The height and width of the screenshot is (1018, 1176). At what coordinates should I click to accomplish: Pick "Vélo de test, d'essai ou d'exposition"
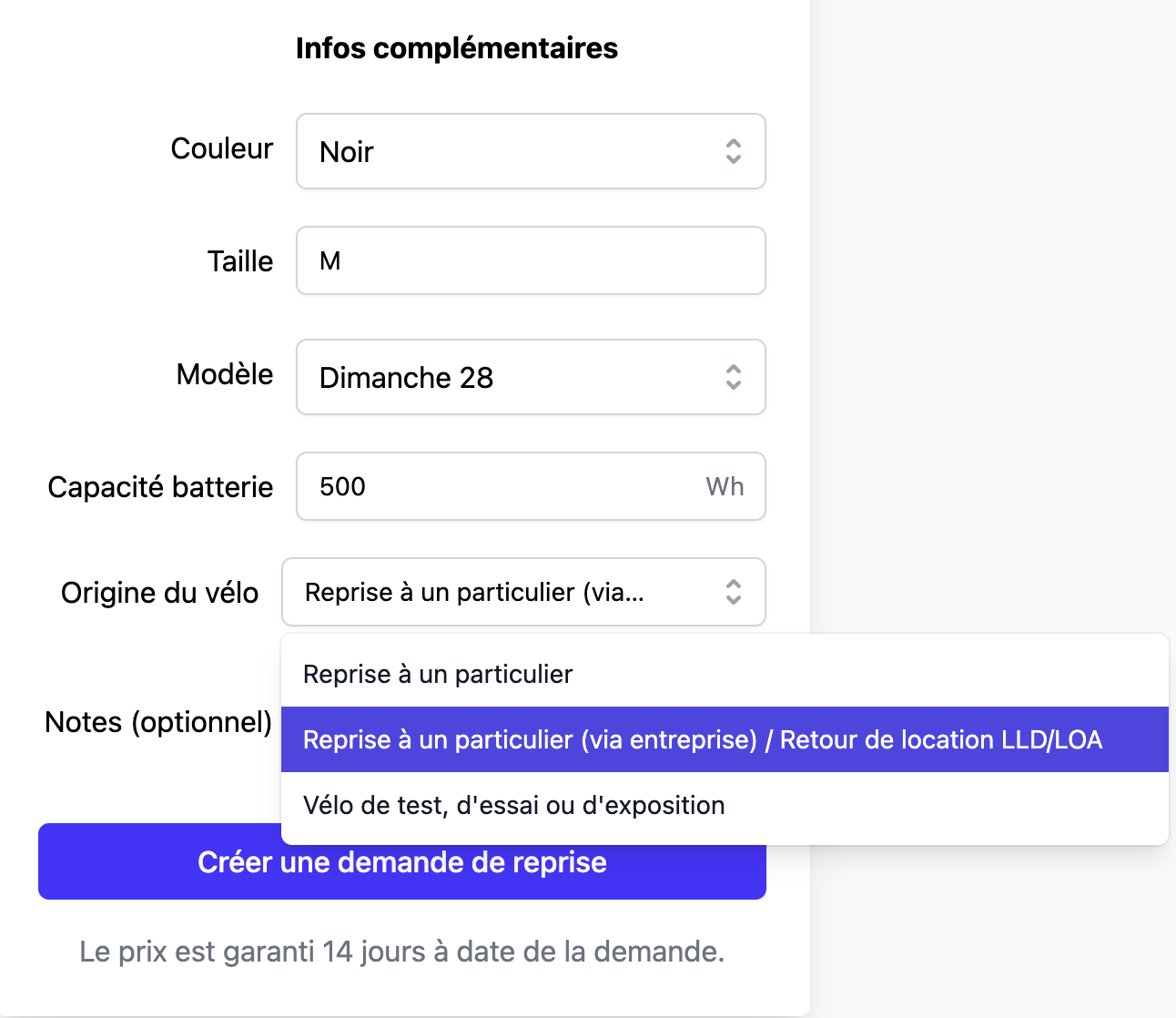click(x=513, y=806)
